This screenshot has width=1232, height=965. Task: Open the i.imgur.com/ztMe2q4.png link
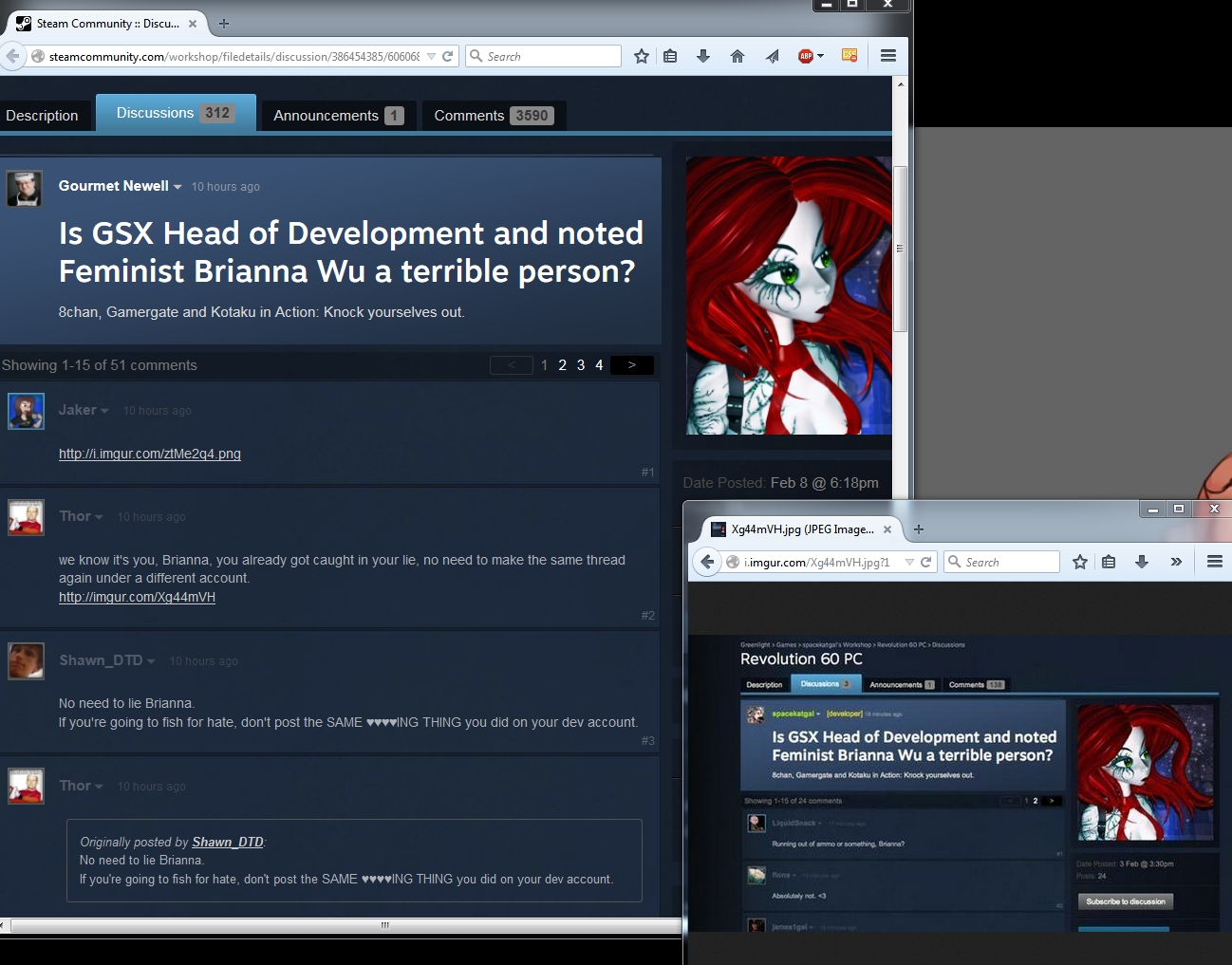click(x=150, y=454)
